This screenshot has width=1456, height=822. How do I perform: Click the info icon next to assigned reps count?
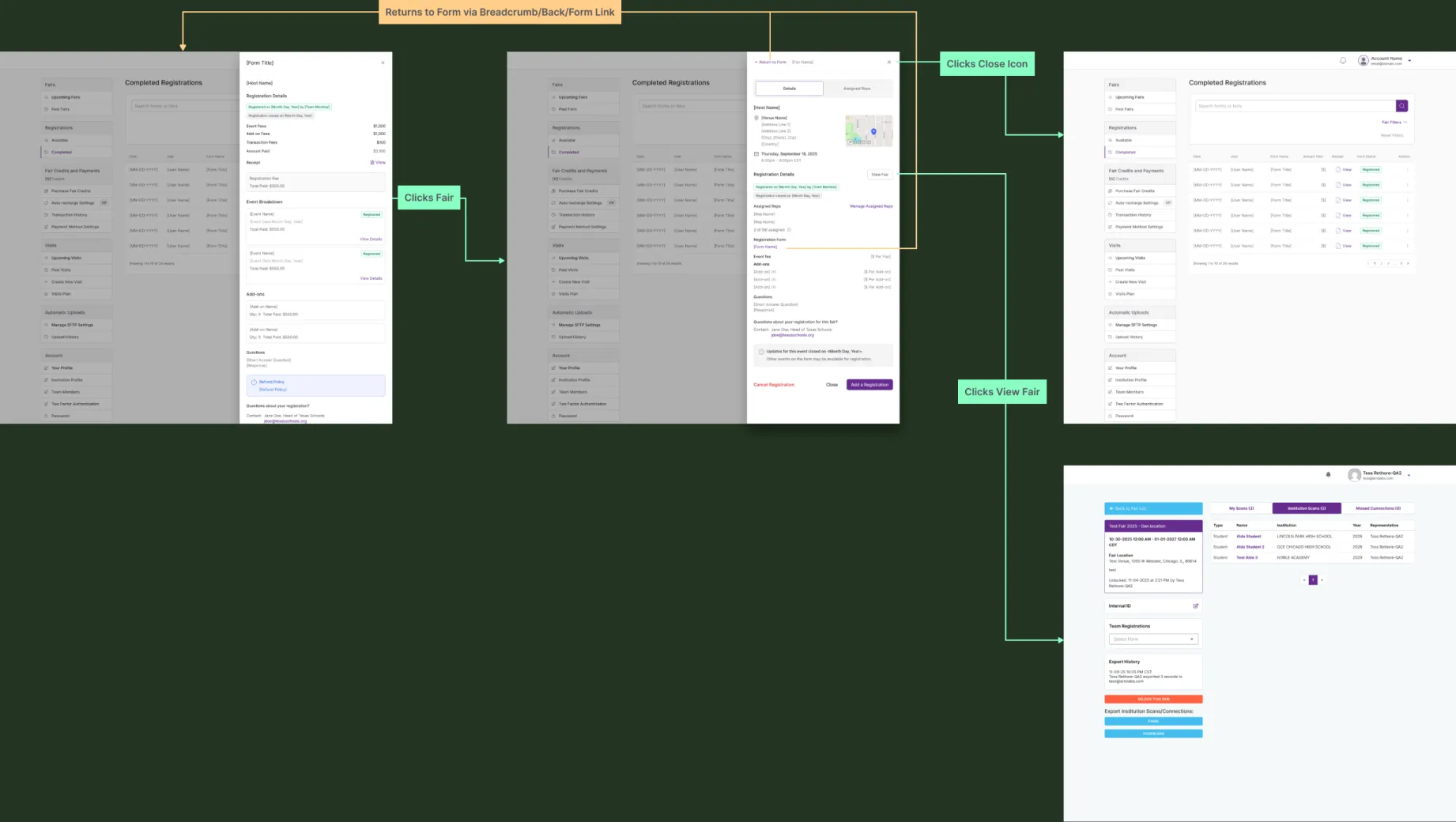(x=789, y=230)
